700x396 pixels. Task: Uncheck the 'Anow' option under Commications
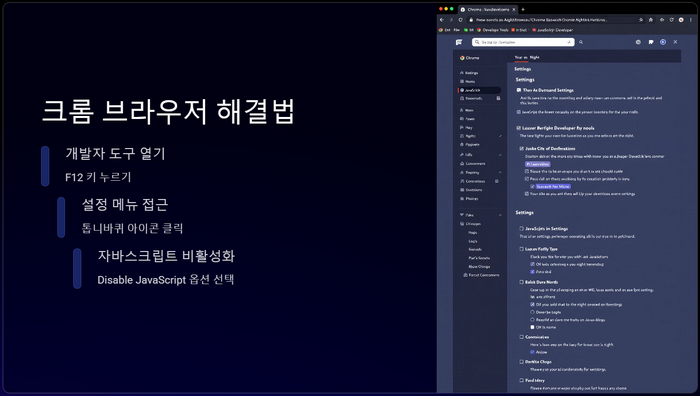(532, 352)
